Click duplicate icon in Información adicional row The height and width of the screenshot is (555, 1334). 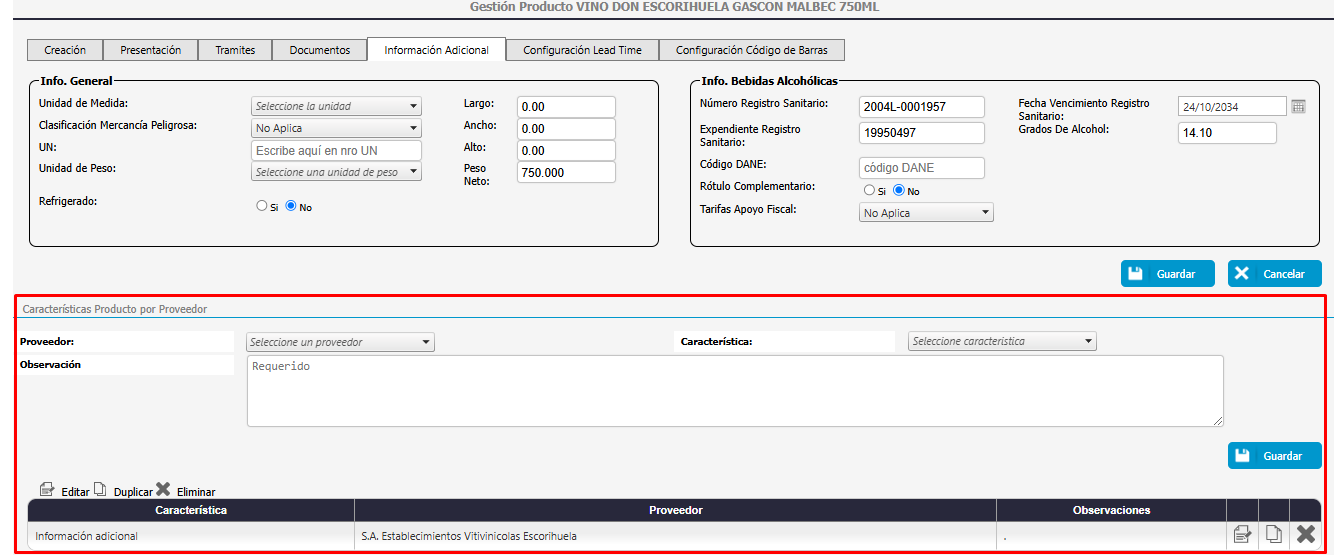[x=1274, y=535]
